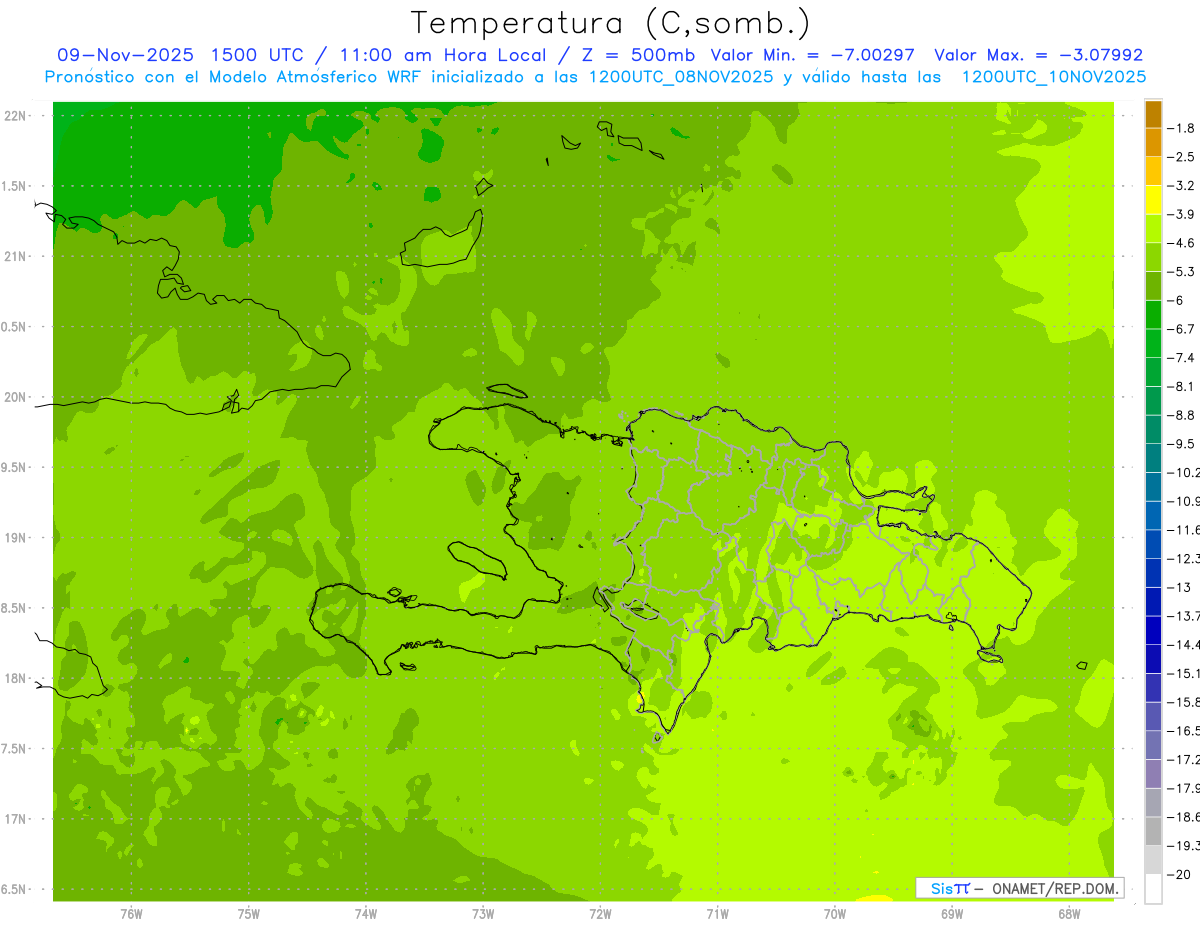Click the 70W longitude axis label
Viewport: 1200px width, 927px height.
(x=834, y=914)
